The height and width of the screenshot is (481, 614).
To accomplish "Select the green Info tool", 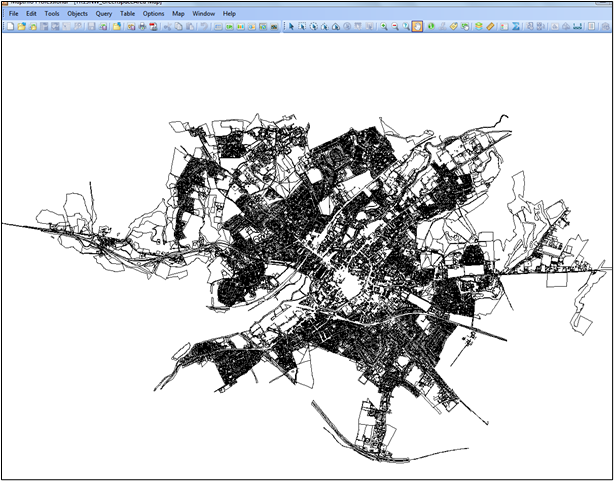I will [x=431, y=27].
